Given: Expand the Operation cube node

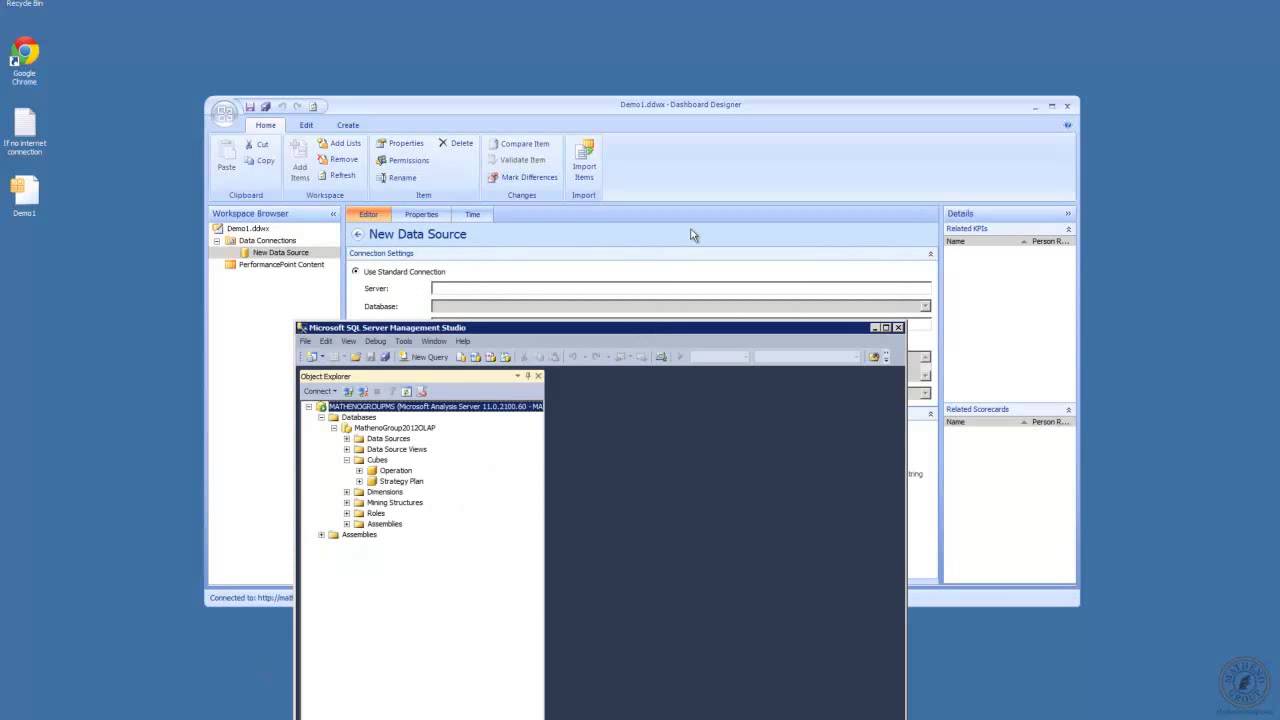Looking at the screenshot, I should (x=359, y=471).
